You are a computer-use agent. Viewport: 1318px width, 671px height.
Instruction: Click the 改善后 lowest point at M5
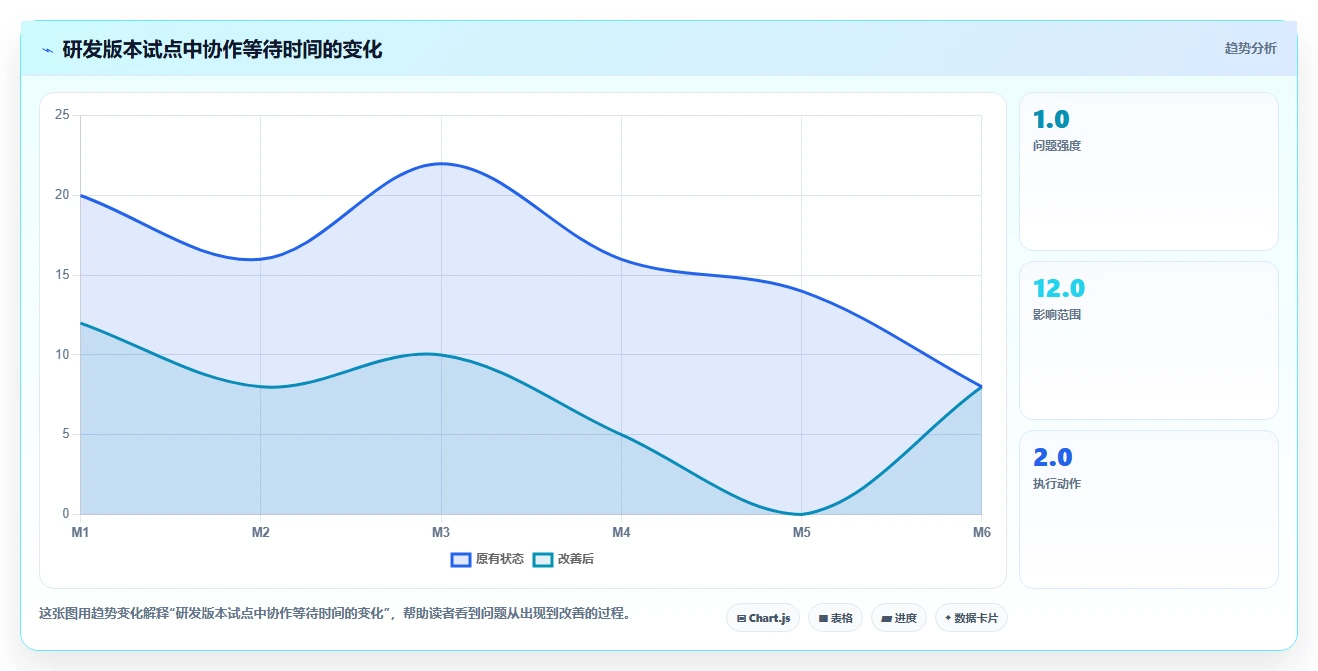click(x=802, y=514)
